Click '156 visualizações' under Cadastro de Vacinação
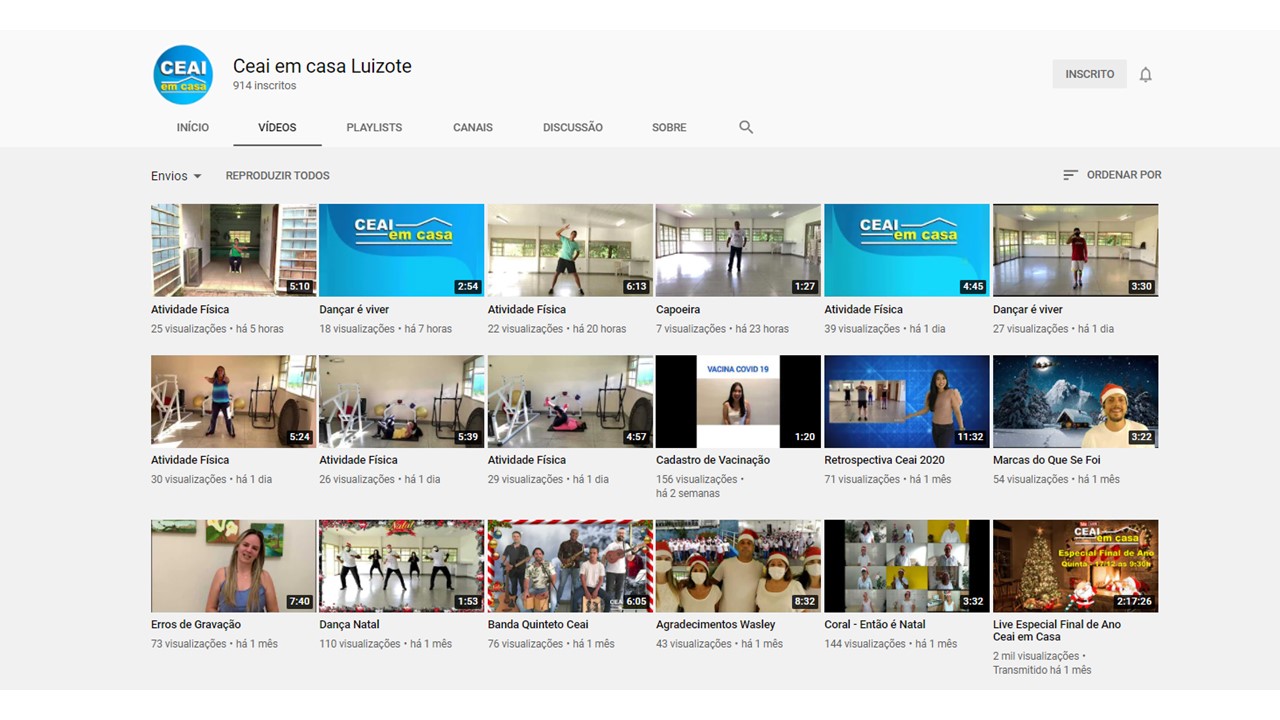Viewport: 1280px width, 720px height. pos(696,480)
